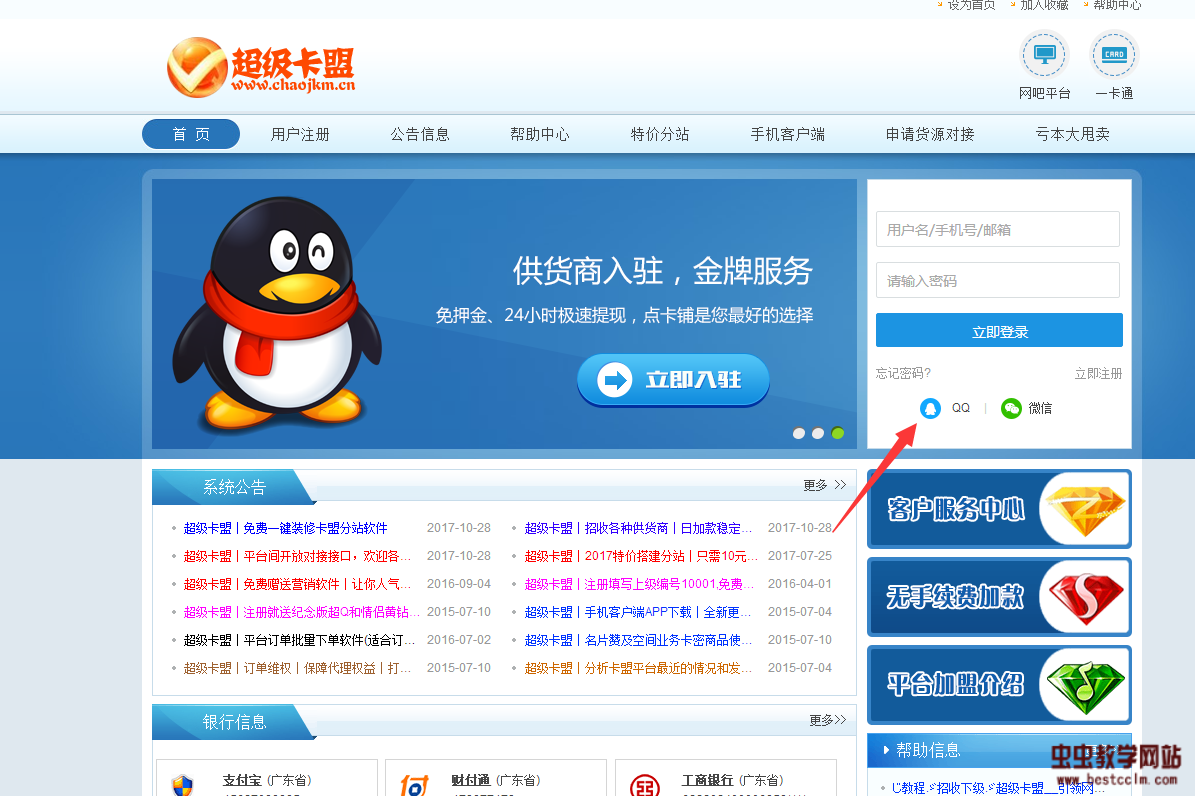Click the QQ login text label
This screenshot has height=796, width=1195.
click(961, 408)
